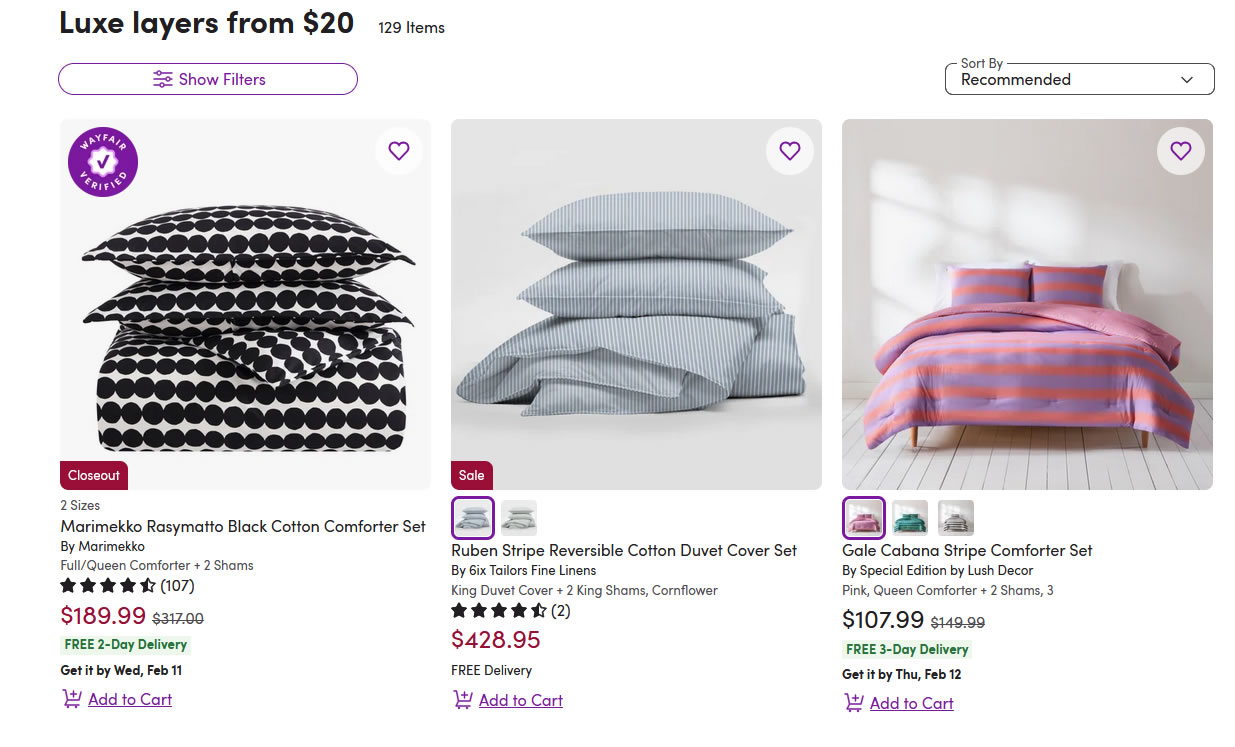Pick the gray striped Gale Cabana swatch
1235x747 pixels.
click(956, 518)
